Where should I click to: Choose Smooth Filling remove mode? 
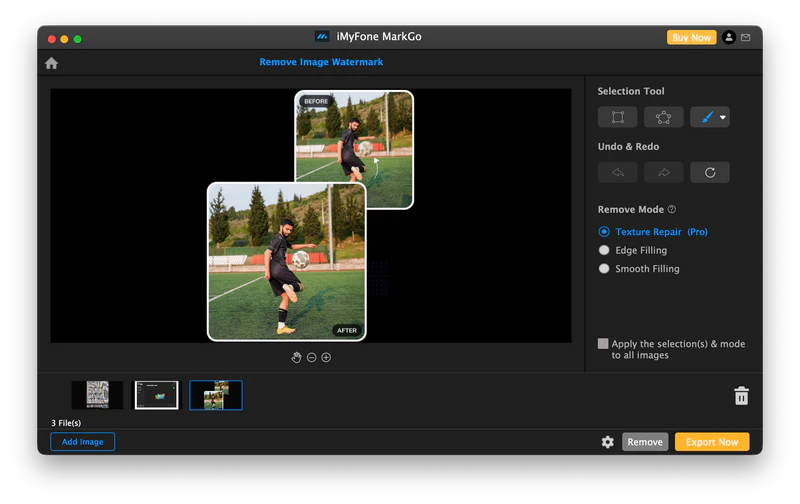604,269
